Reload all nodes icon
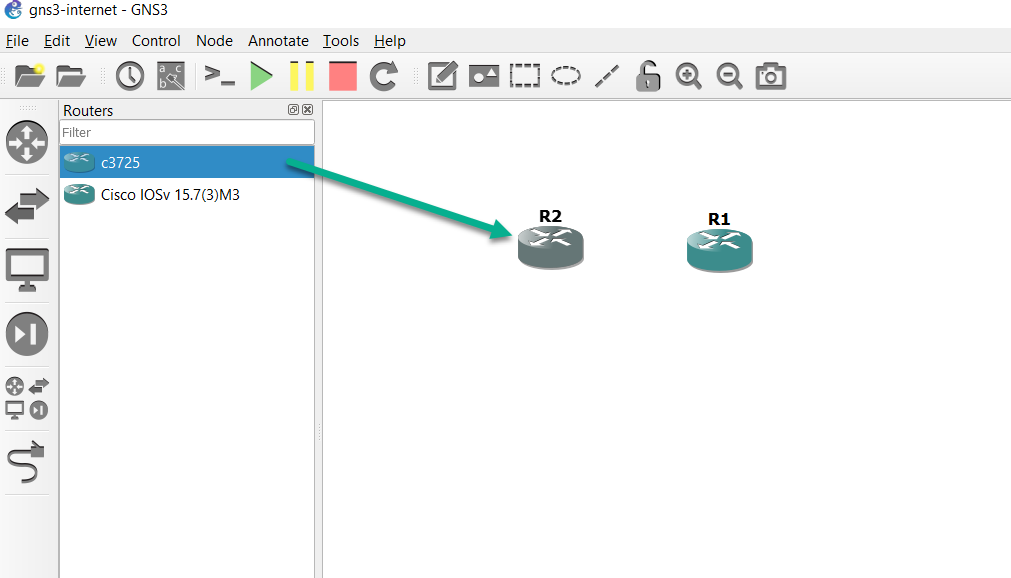The width and height of the screenshot is (1011, 578). click(384, 76)
